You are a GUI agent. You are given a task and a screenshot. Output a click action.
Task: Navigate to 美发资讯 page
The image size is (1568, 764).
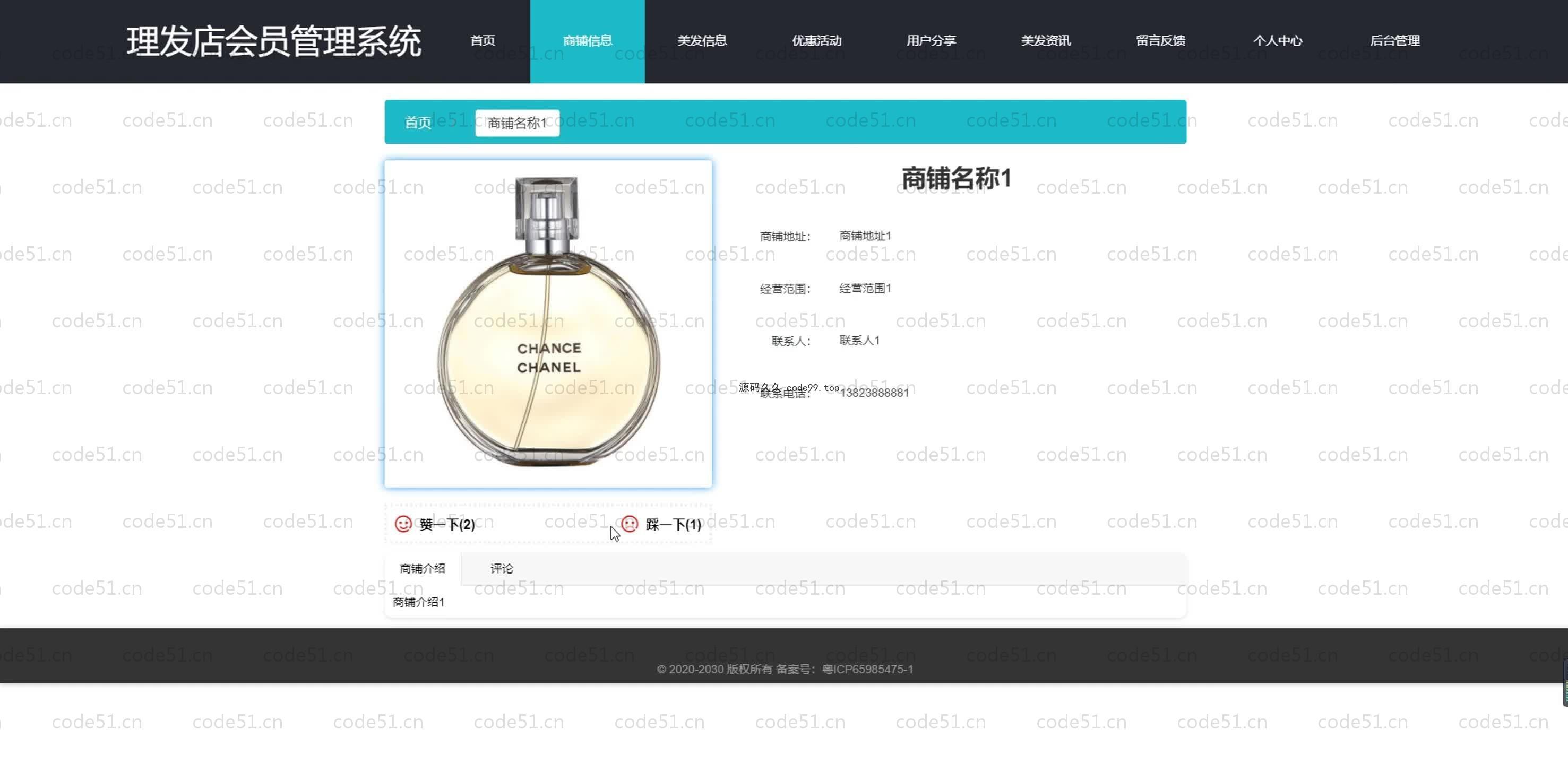[x=1045, y=41]
